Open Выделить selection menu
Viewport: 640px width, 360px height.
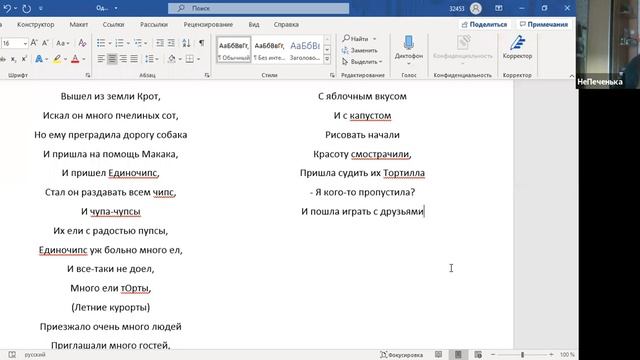pyautogui.click(x=362, y=62)
